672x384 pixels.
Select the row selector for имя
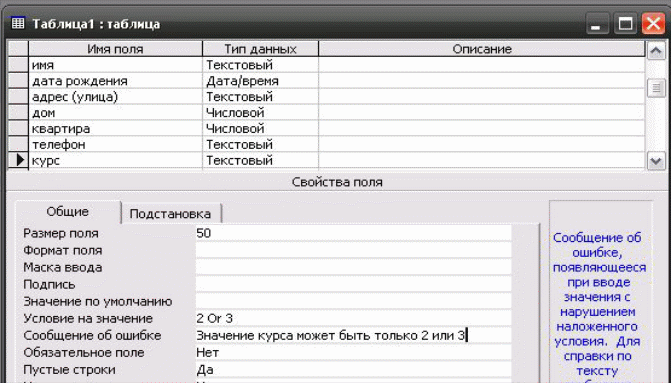[19, 65]
